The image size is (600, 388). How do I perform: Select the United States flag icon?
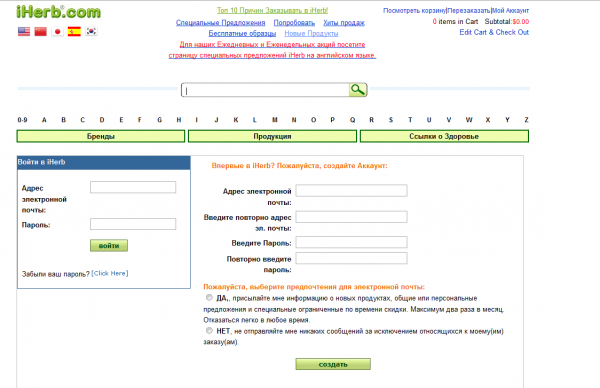[24, 31]
